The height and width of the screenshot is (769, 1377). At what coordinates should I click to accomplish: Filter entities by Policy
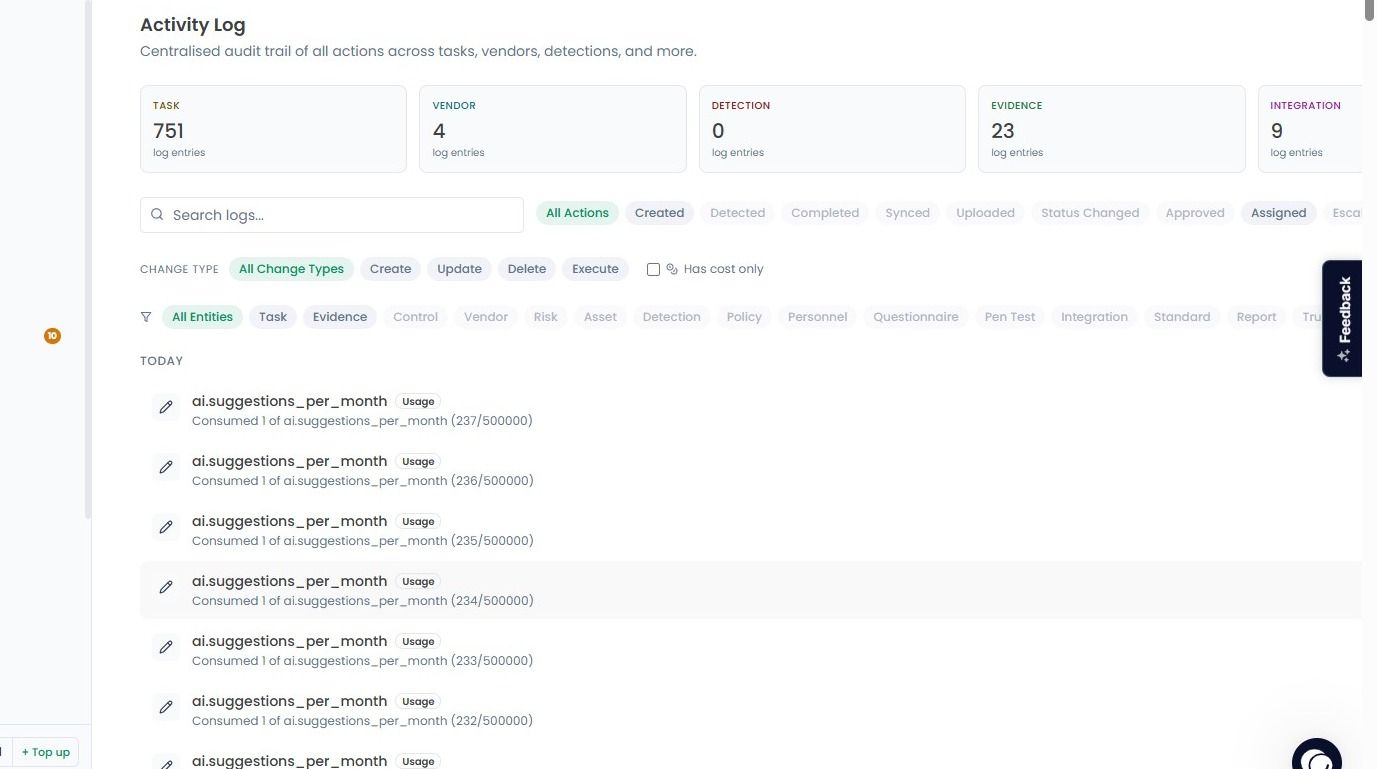[x=744, y=317]
